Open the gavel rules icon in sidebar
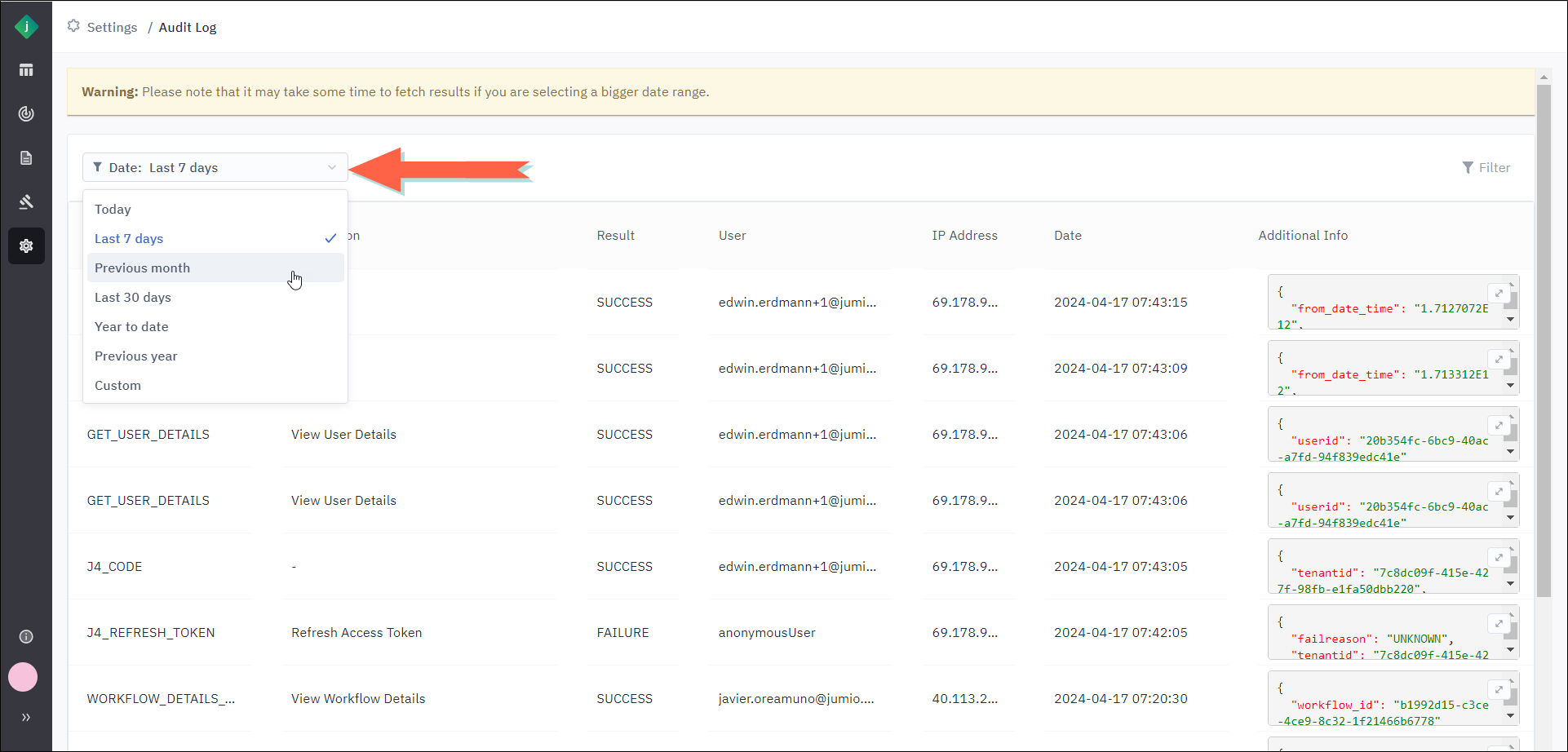The width and height of the screenshot is (1568, 752). 26,201
